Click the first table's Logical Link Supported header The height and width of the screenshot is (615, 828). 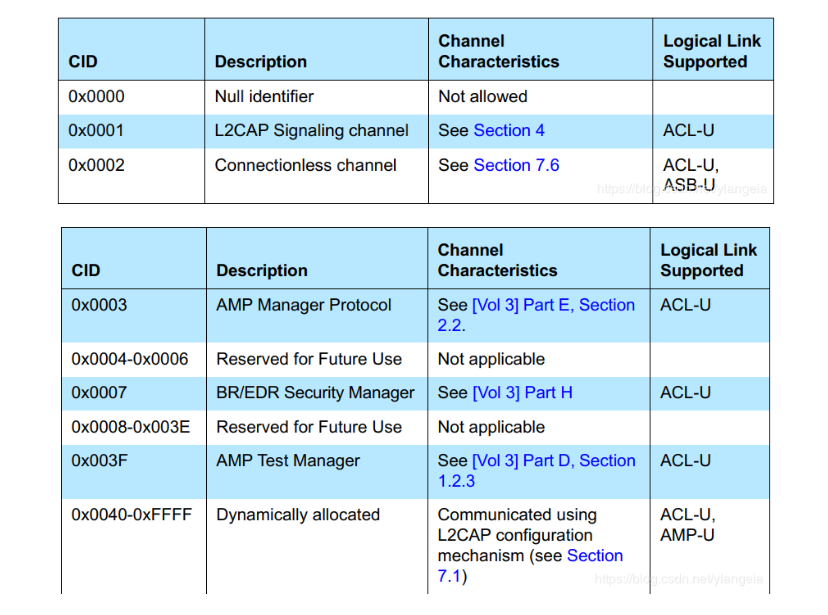click(x=712, y=51)
